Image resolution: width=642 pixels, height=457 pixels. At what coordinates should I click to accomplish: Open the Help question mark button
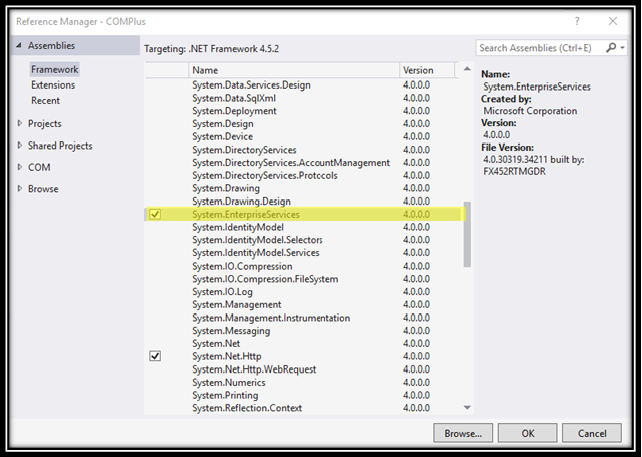(x=577, y=21)
